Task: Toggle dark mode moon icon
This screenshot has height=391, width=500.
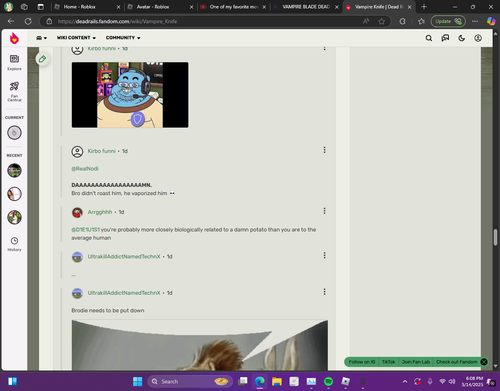Action: point(462,38)
